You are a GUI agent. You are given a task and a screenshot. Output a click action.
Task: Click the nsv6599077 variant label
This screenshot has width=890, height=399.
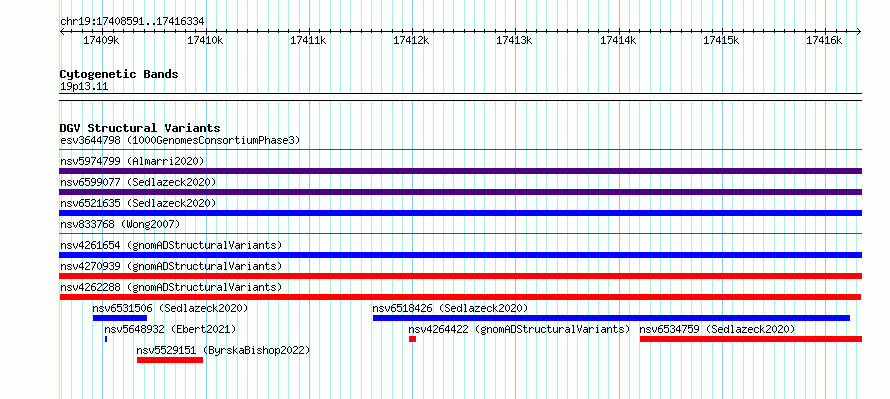(x=138, y=182)
